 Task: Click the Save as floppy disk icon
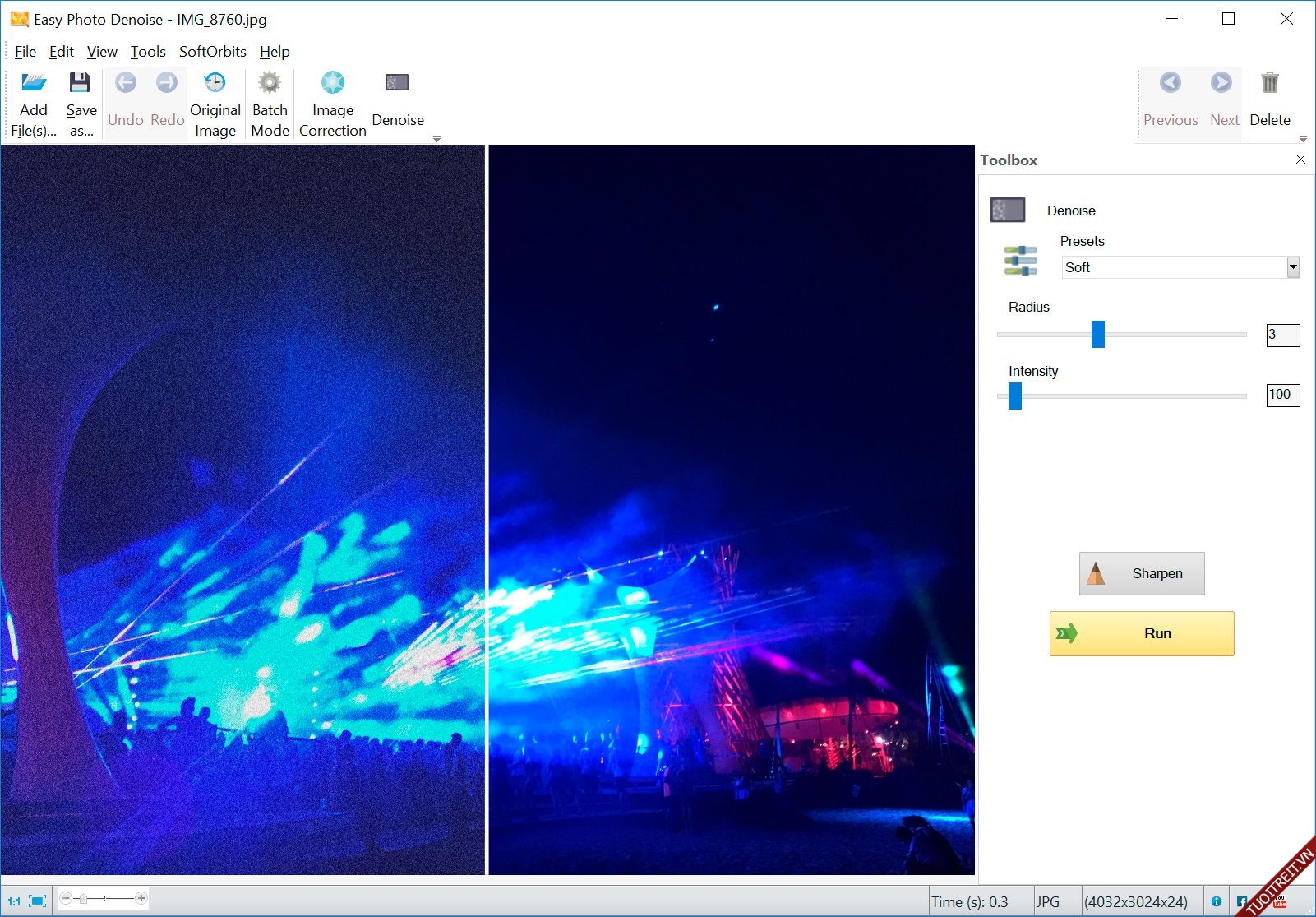click(x=80, y=83)
